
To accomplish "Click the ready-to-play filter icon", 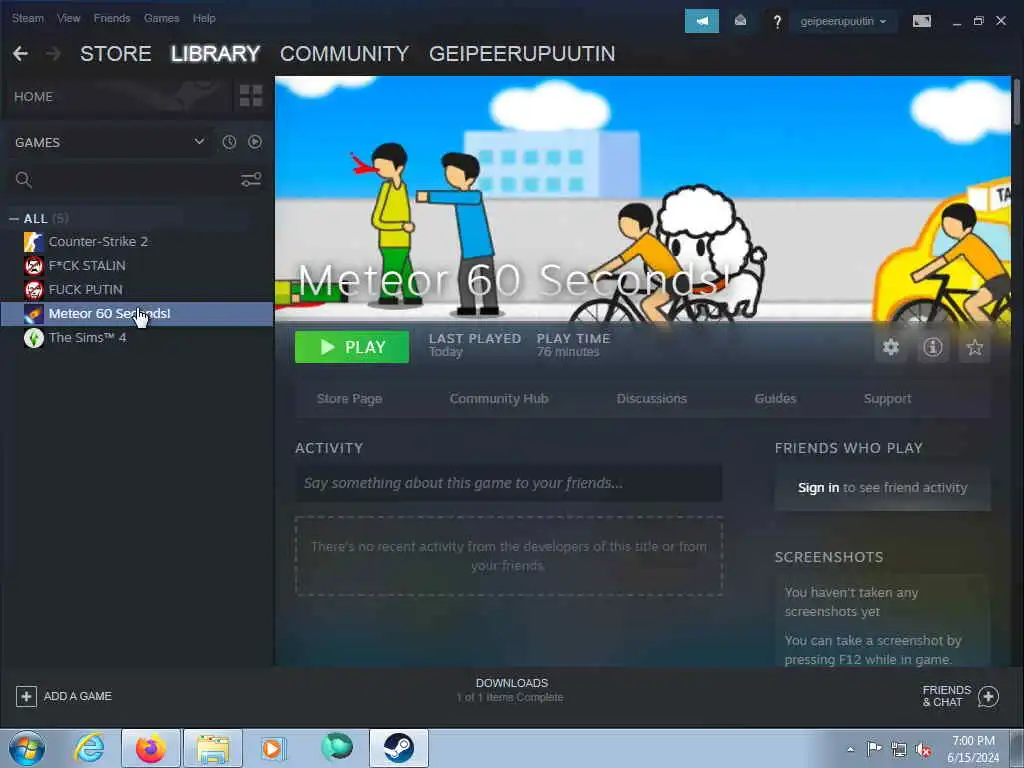I will pos(255,142).
